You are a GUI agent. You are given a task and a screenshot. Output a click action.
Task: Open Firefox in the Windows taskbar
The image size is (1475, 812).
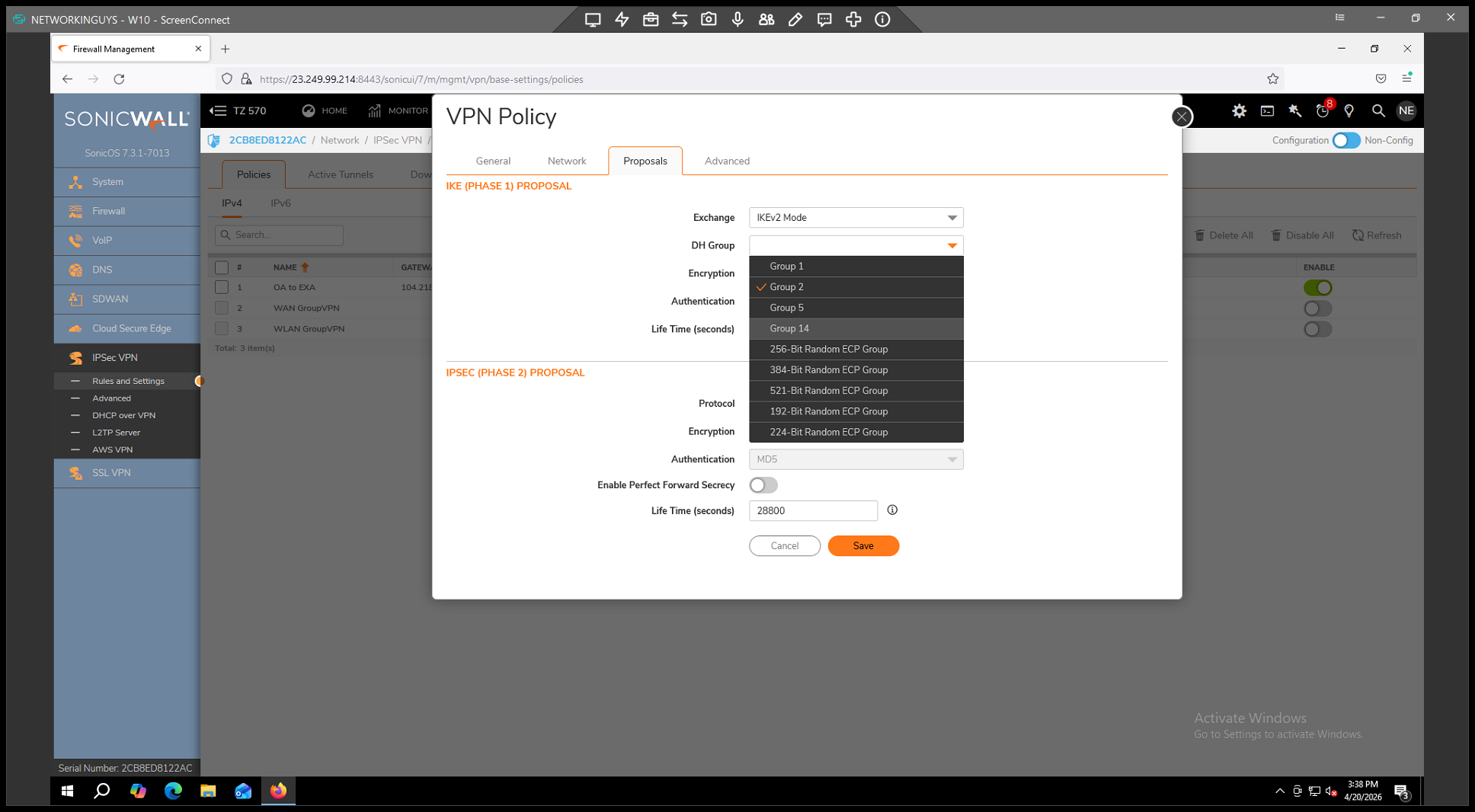coord(278,791)
